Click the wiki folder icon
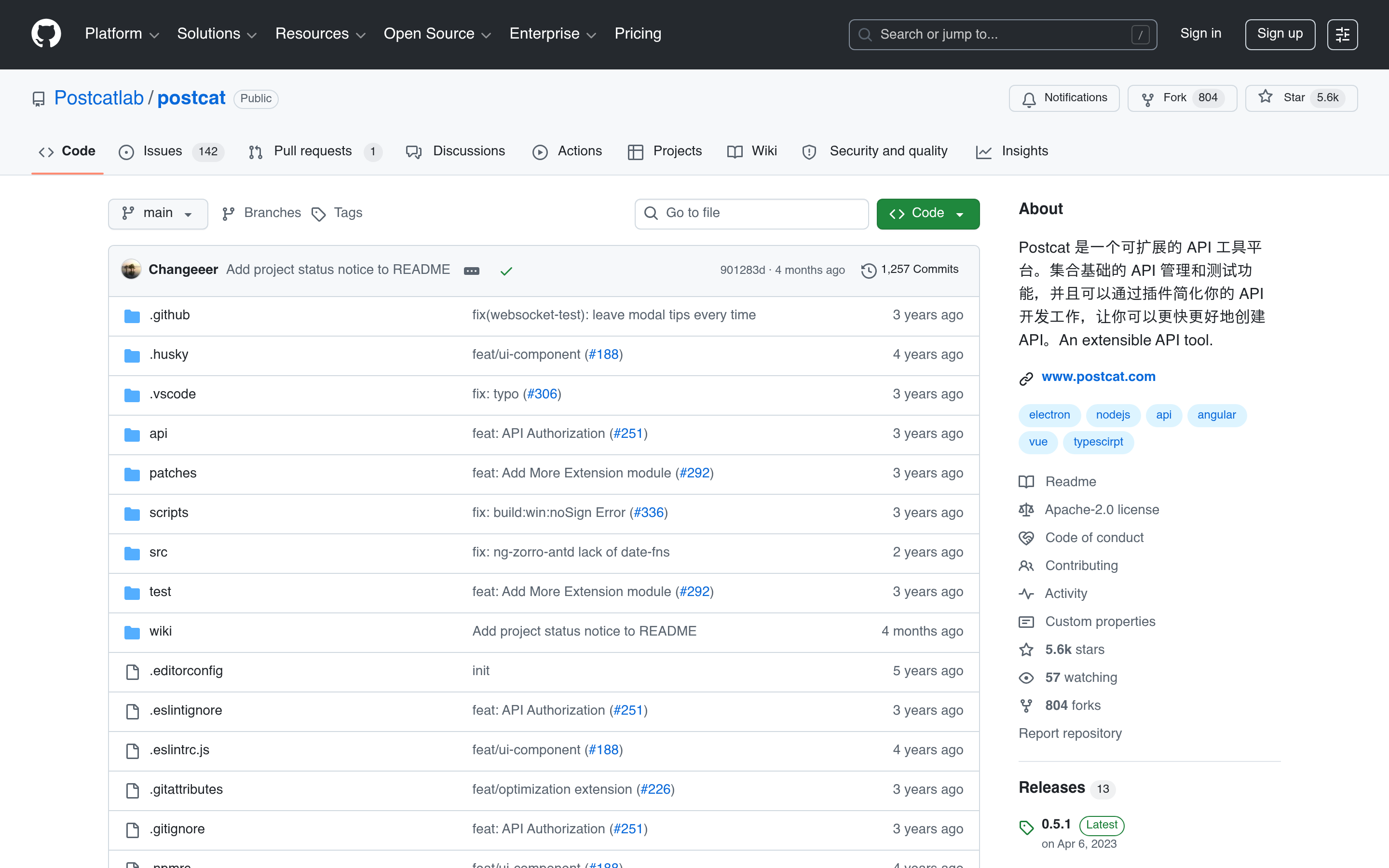1389x868 pixels. coord(132,632)
